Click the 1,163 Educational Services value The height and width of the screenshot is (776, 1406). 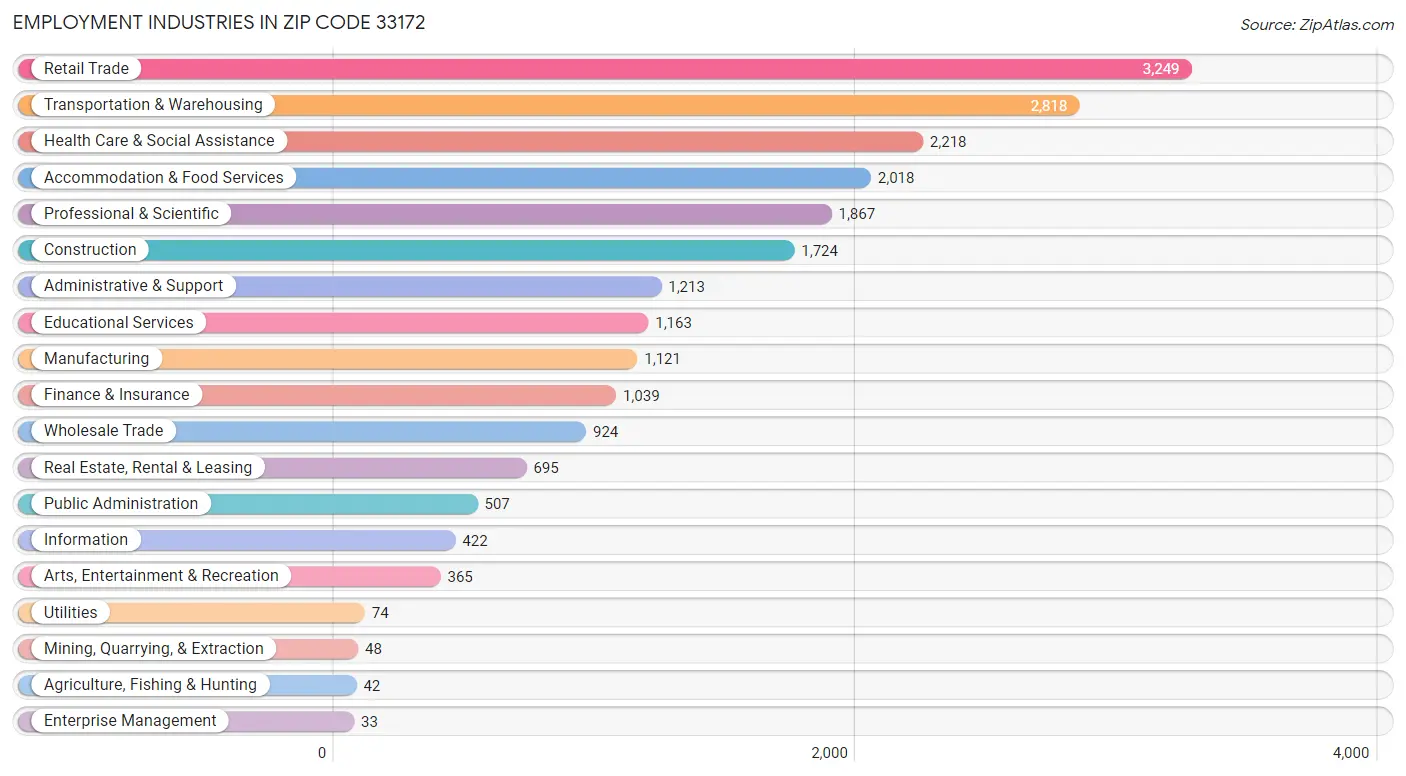click(x=674, y=323)
